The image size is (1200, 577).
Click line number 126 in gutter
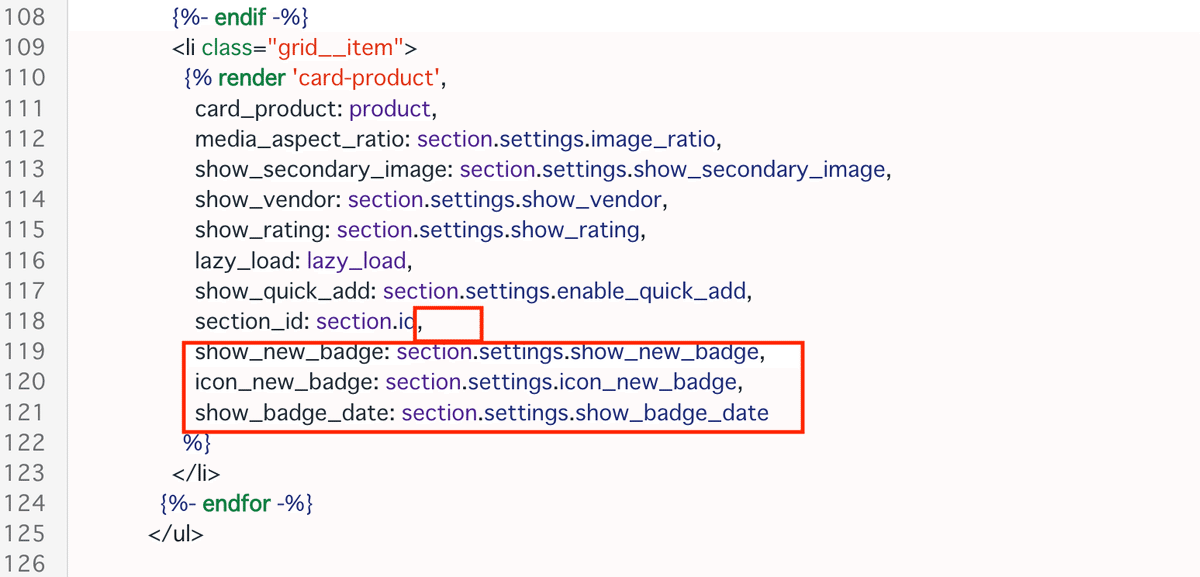coord(25,564)
